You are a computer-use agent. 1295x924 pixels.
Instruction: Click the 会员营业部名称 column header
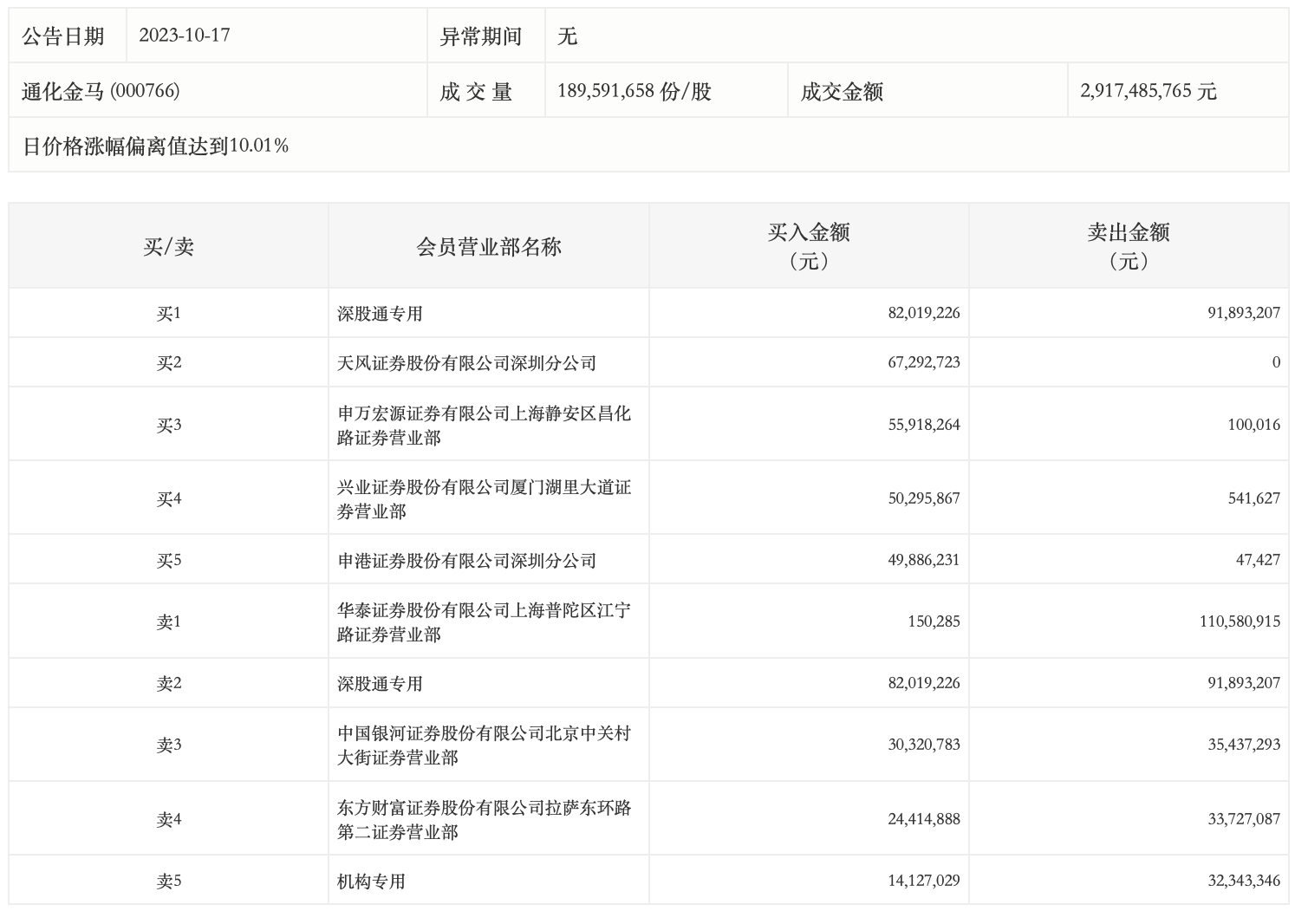489,247
